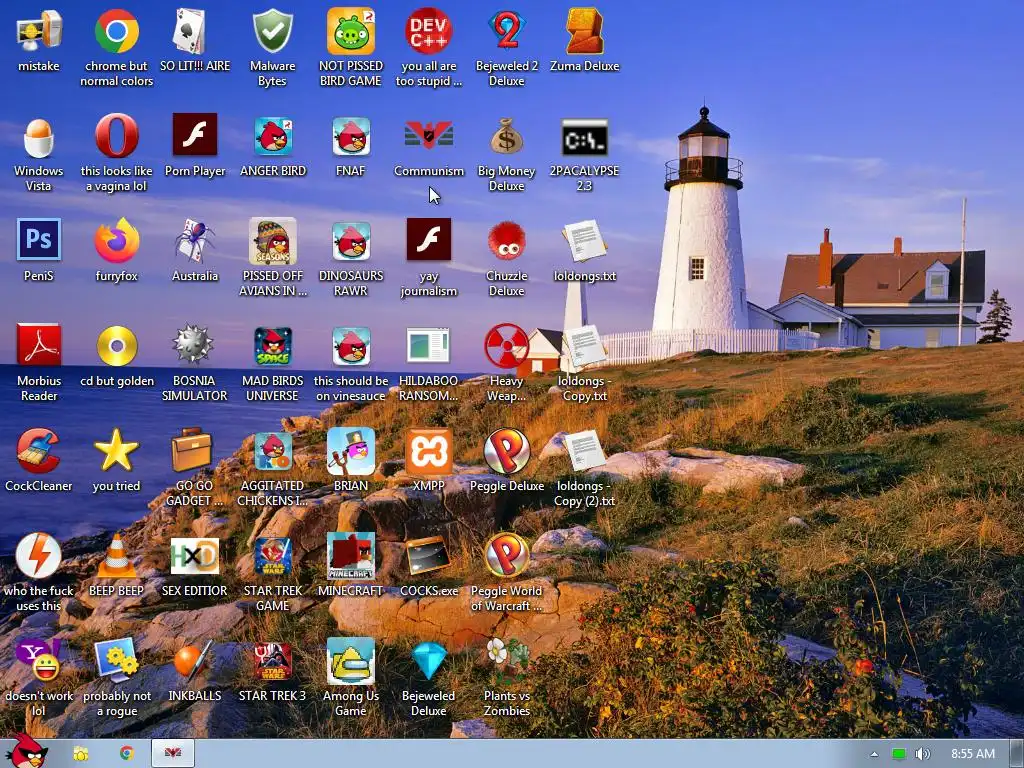
Task: Open the angry bird Start button
Action: click(x=26, y=750)
